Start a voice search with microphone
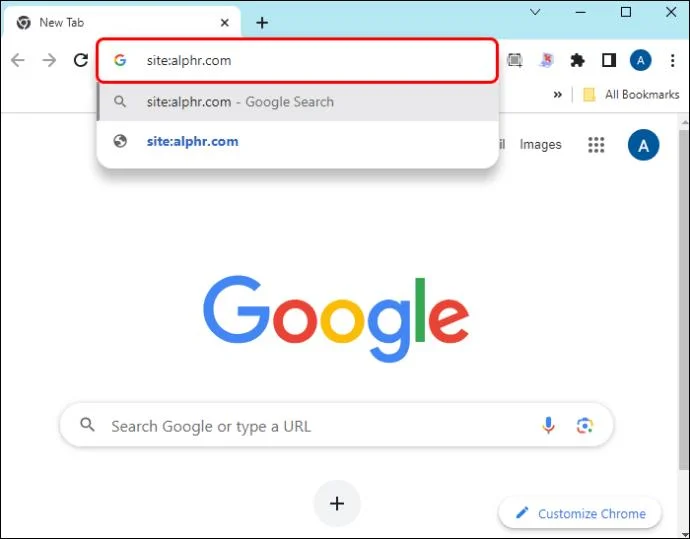This screenshot has width=690, height=539. [x=548, y=426]
